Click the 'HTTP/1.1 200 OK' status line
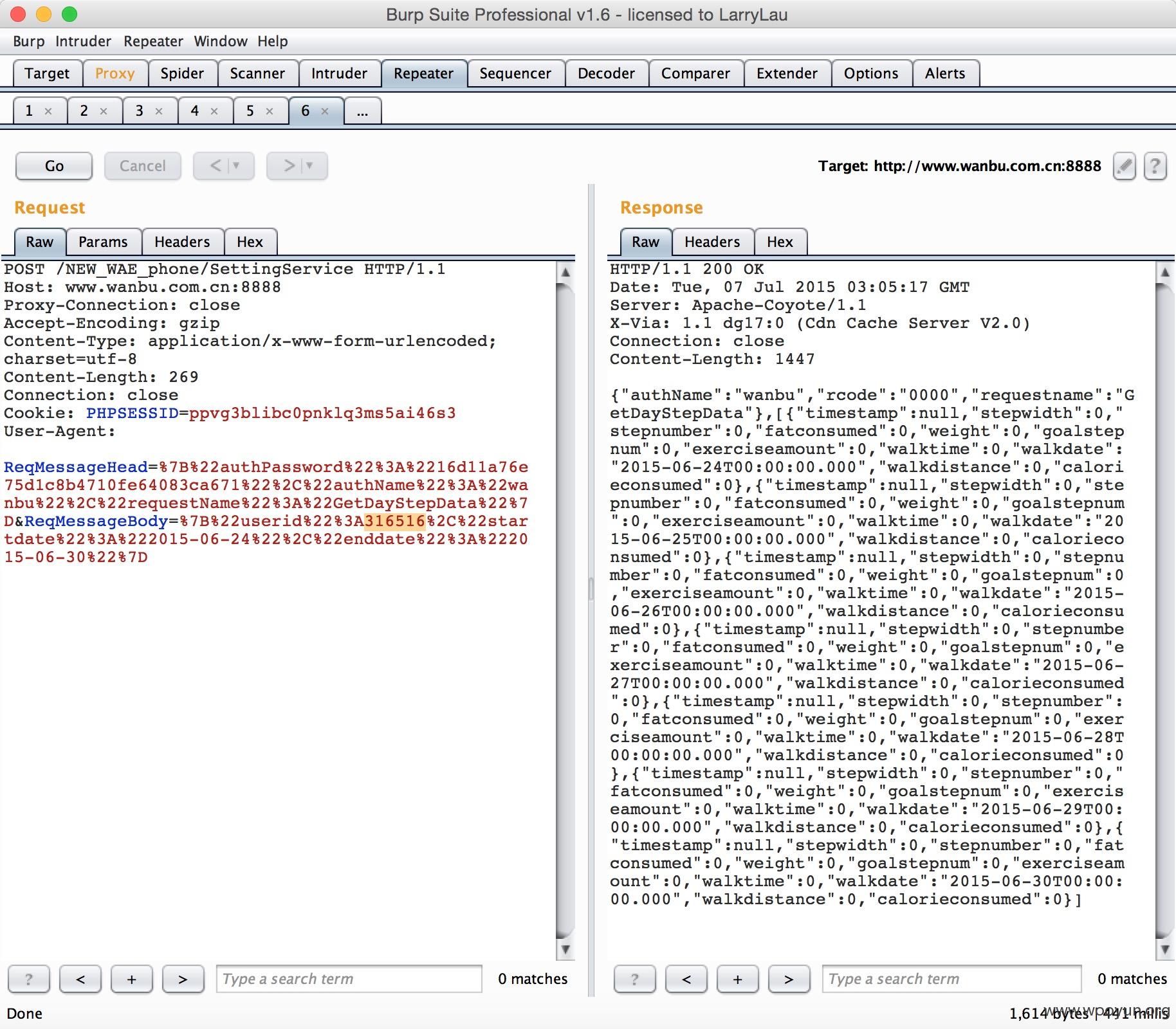 click(x=687, y=269)
